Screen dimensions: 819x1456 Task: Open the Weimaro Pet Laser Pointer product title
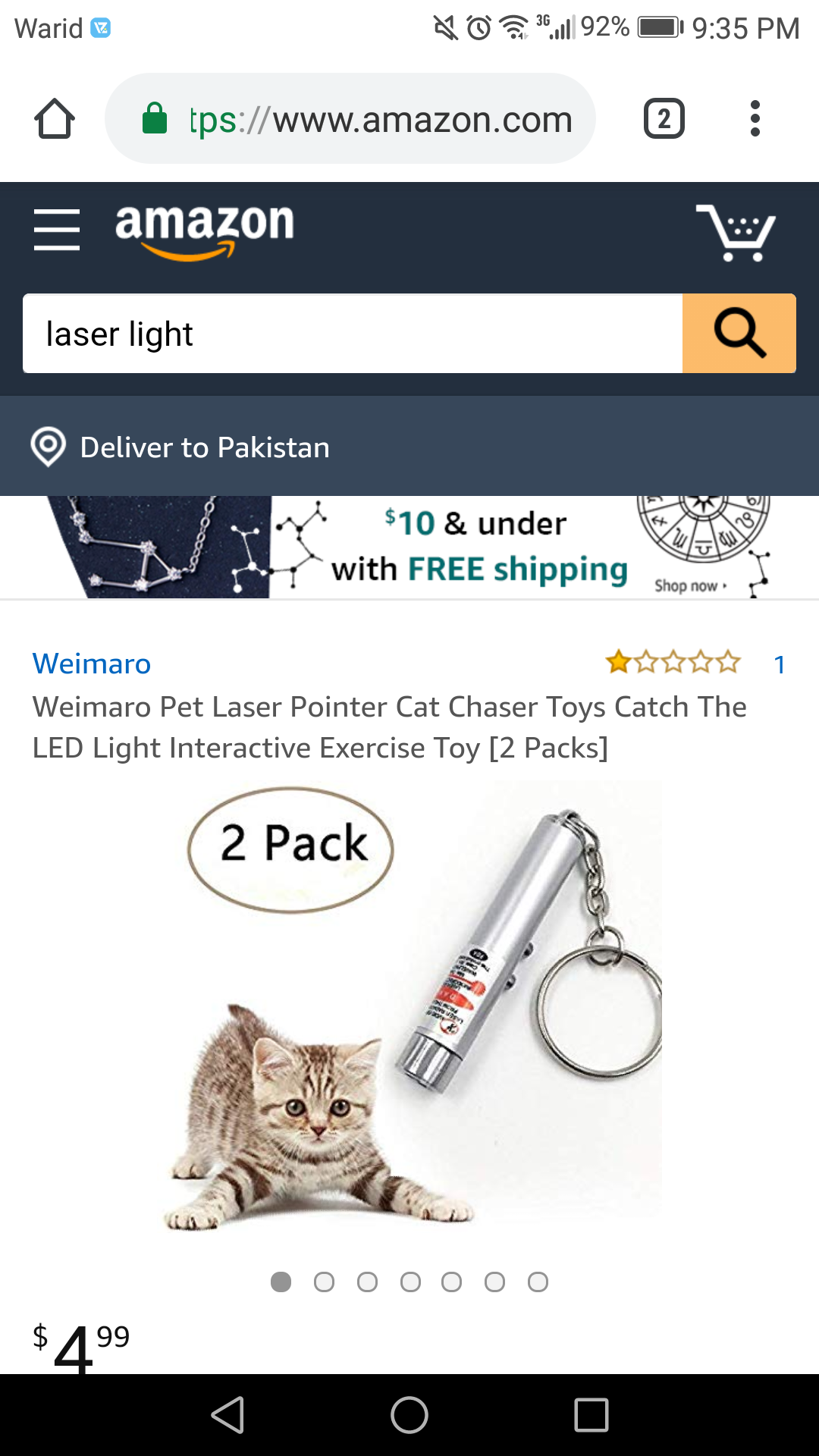click(389, 727)
